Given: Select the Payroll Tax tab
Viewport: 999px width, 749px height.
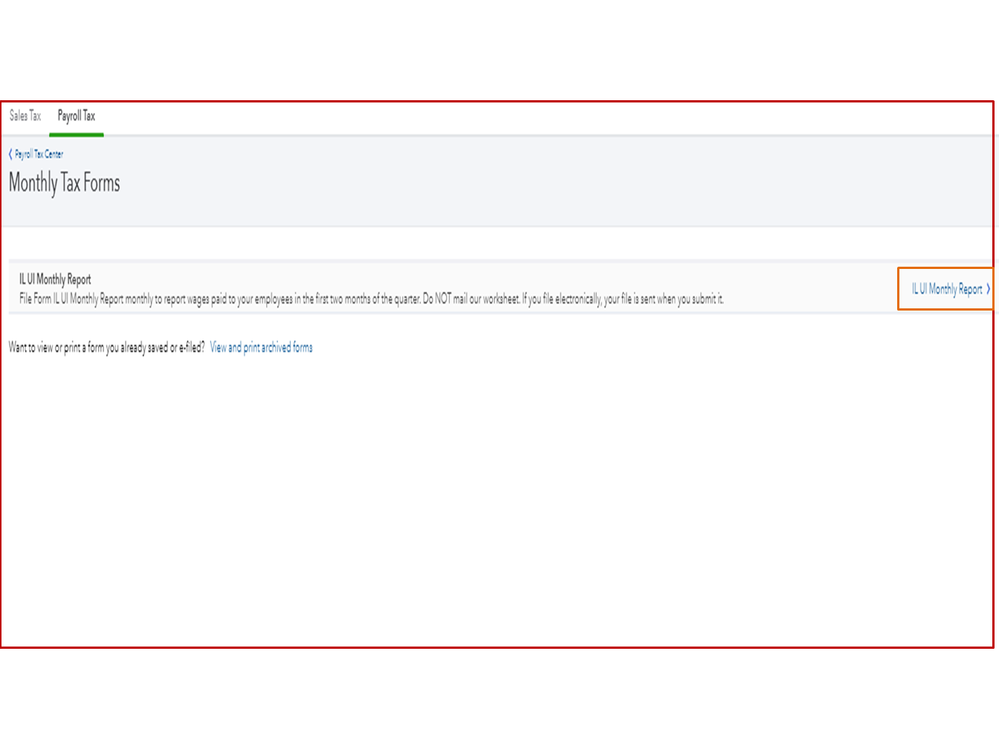Looking at the screenshot, I should [x=76, y=116].
